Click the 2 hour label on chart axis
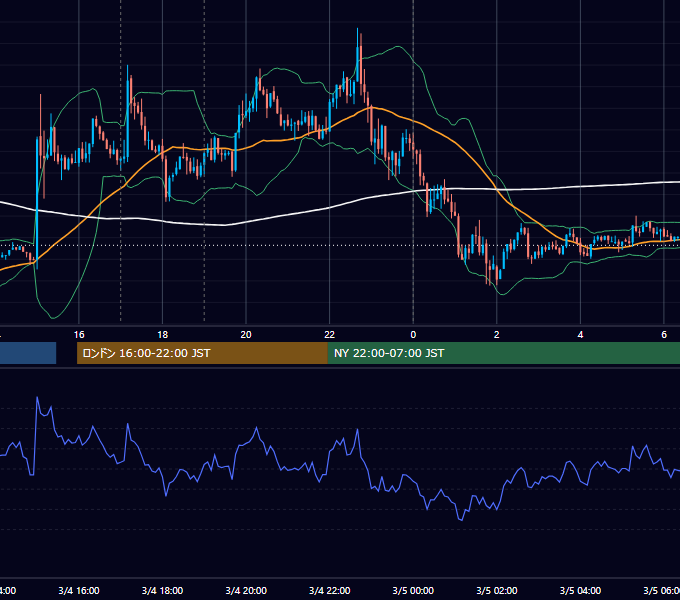Image resolution: width=680 pixels, height=600 pixels. point(497,335)
